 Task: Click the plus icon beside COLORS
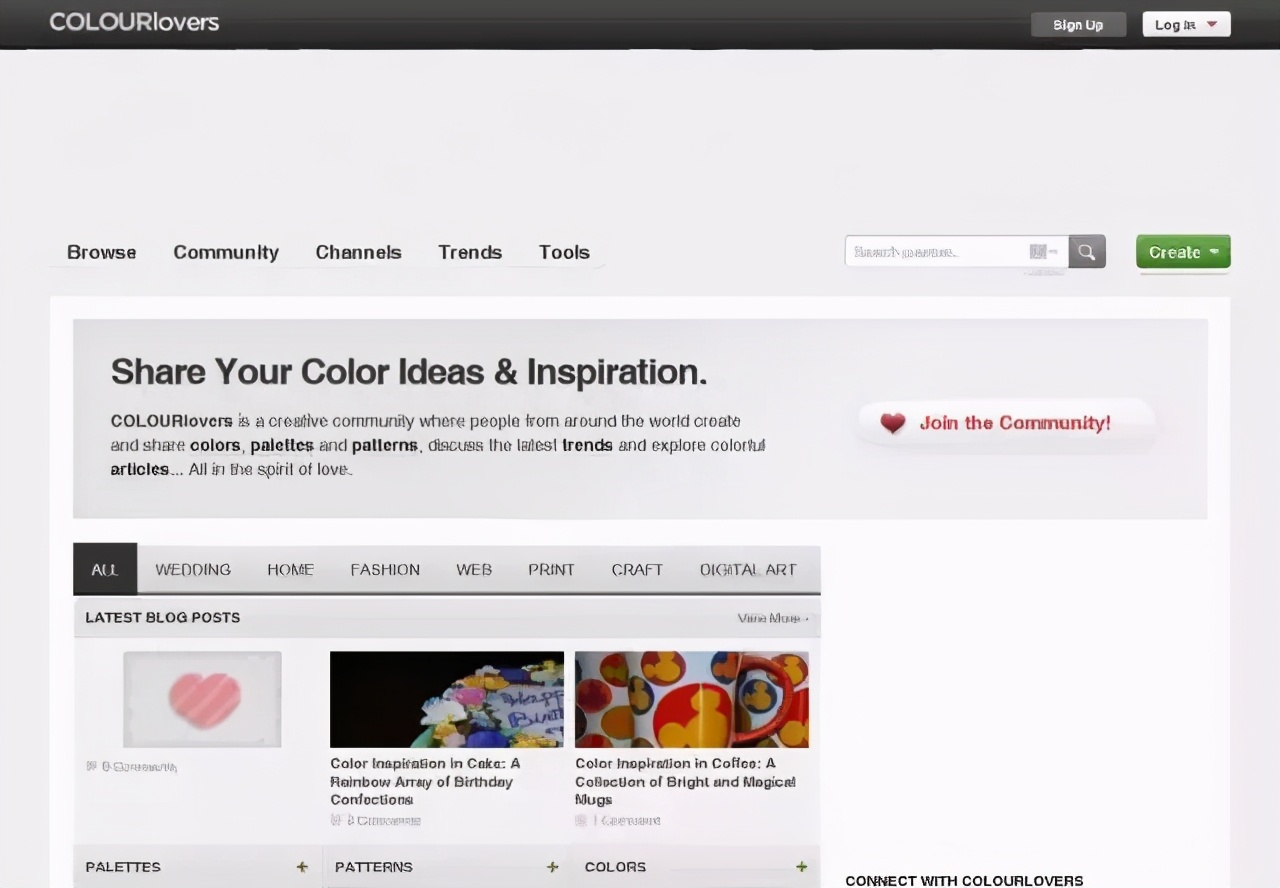[x=801, y=867]
